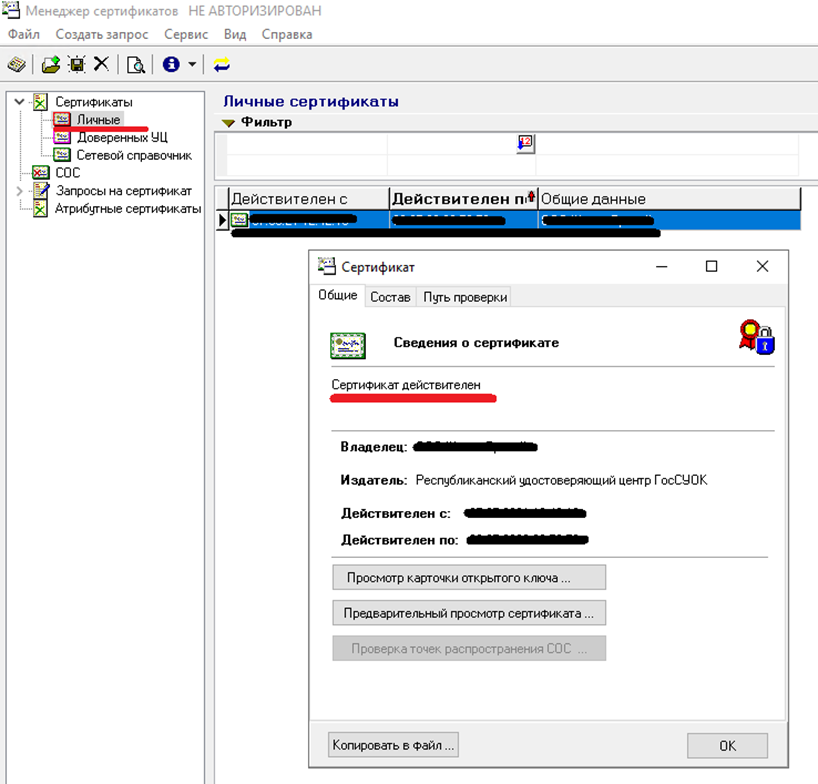Open dropdown arrow next to info icon
Screen dimensions: 818x784
191,65
